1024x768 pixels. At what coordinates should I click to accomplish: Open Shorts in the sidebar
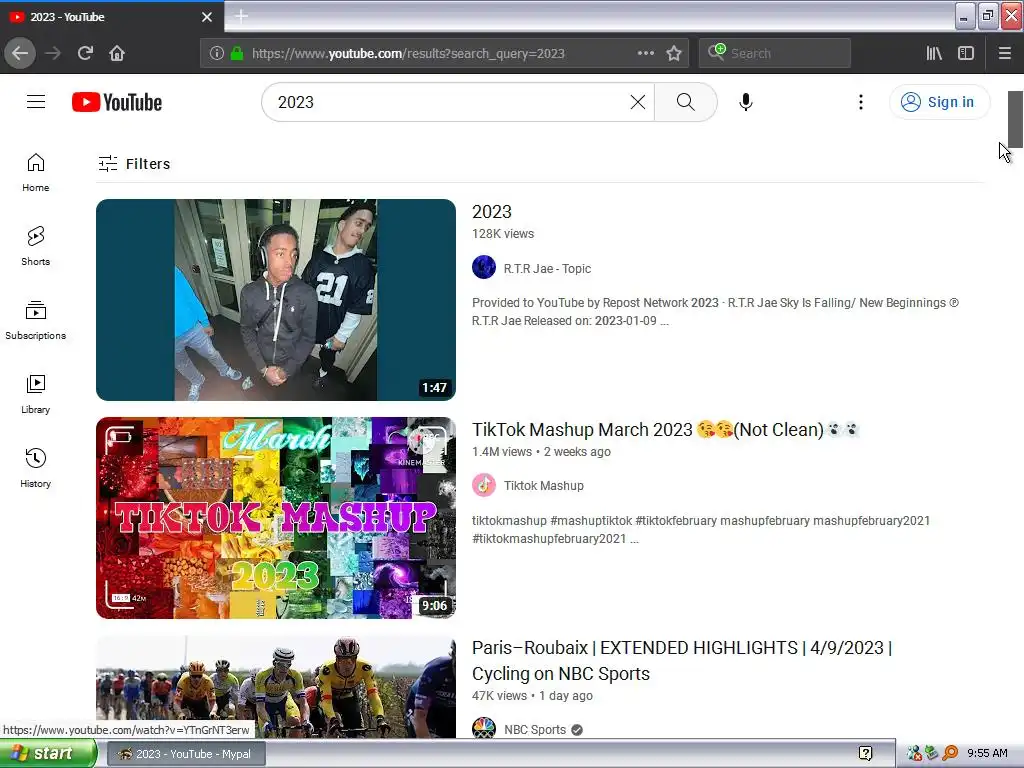[x=35, y=246]
